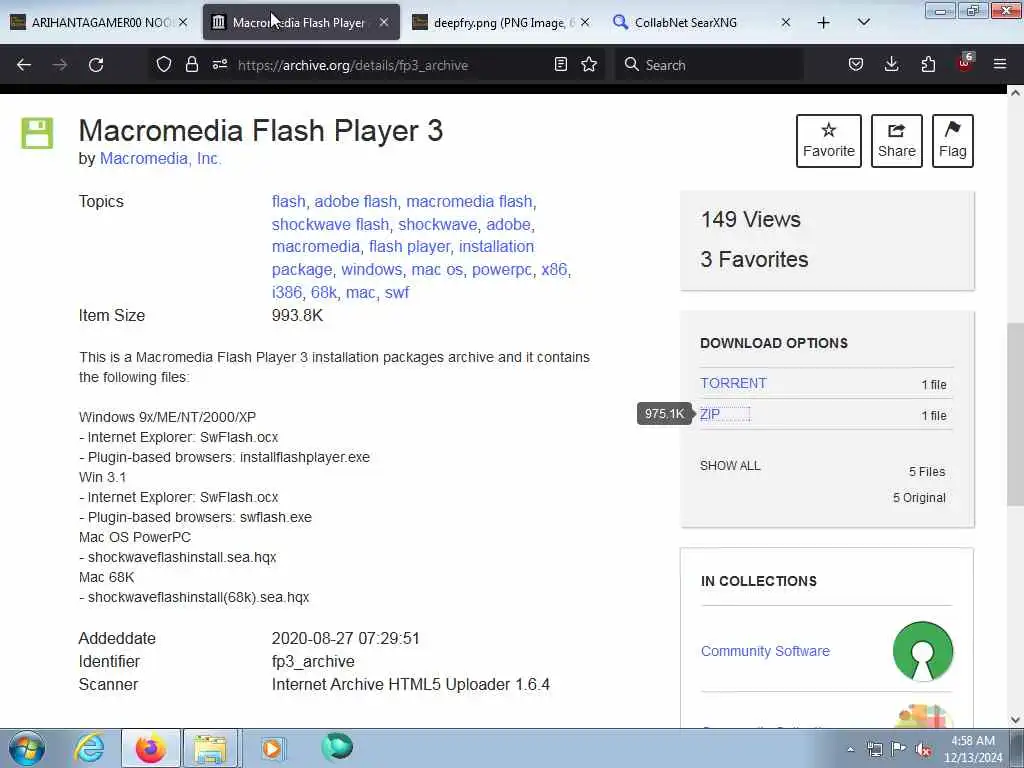Image resolution: width=1024 pixels, height=768 pixels.
Task: Open the media player taskbar icon
Action: [272, 748]
